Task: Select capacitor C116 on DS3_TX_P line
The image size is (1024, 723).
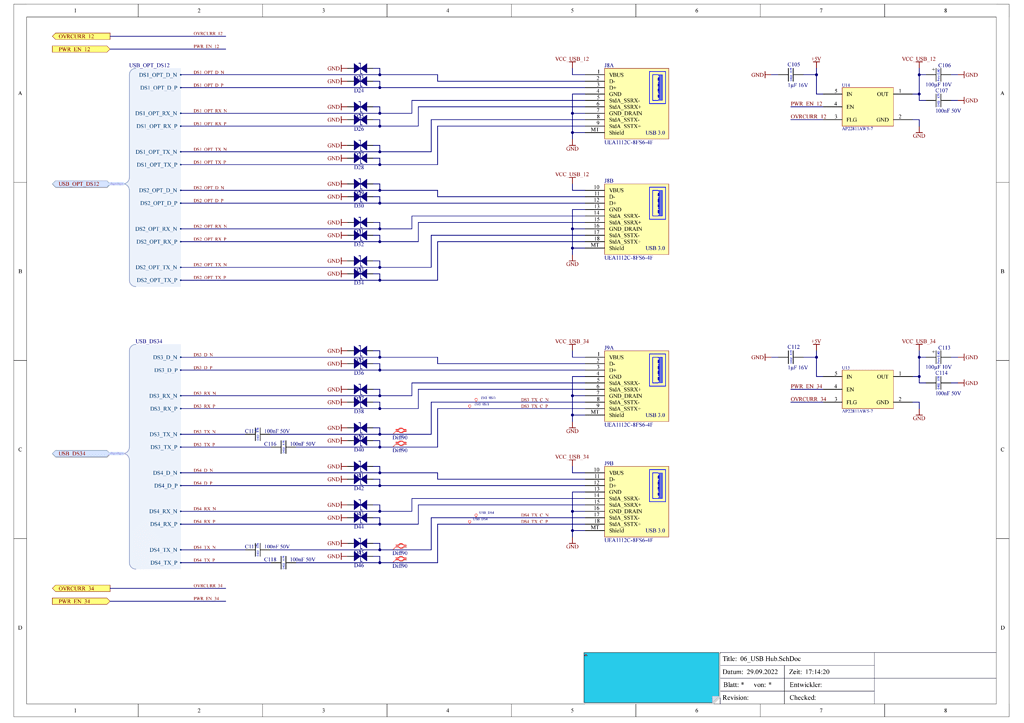Action: pyautogui.click(x=283, y=447)
